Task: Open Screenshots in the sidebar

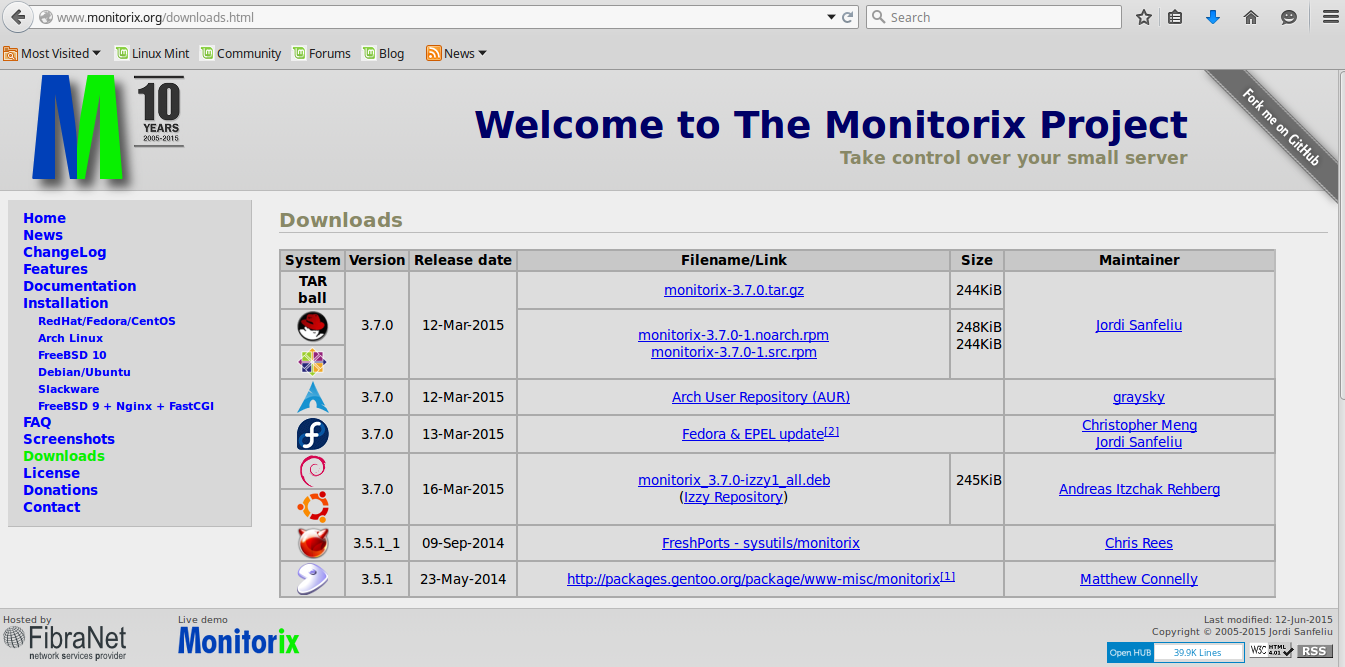Action: [x=69, y=439]
